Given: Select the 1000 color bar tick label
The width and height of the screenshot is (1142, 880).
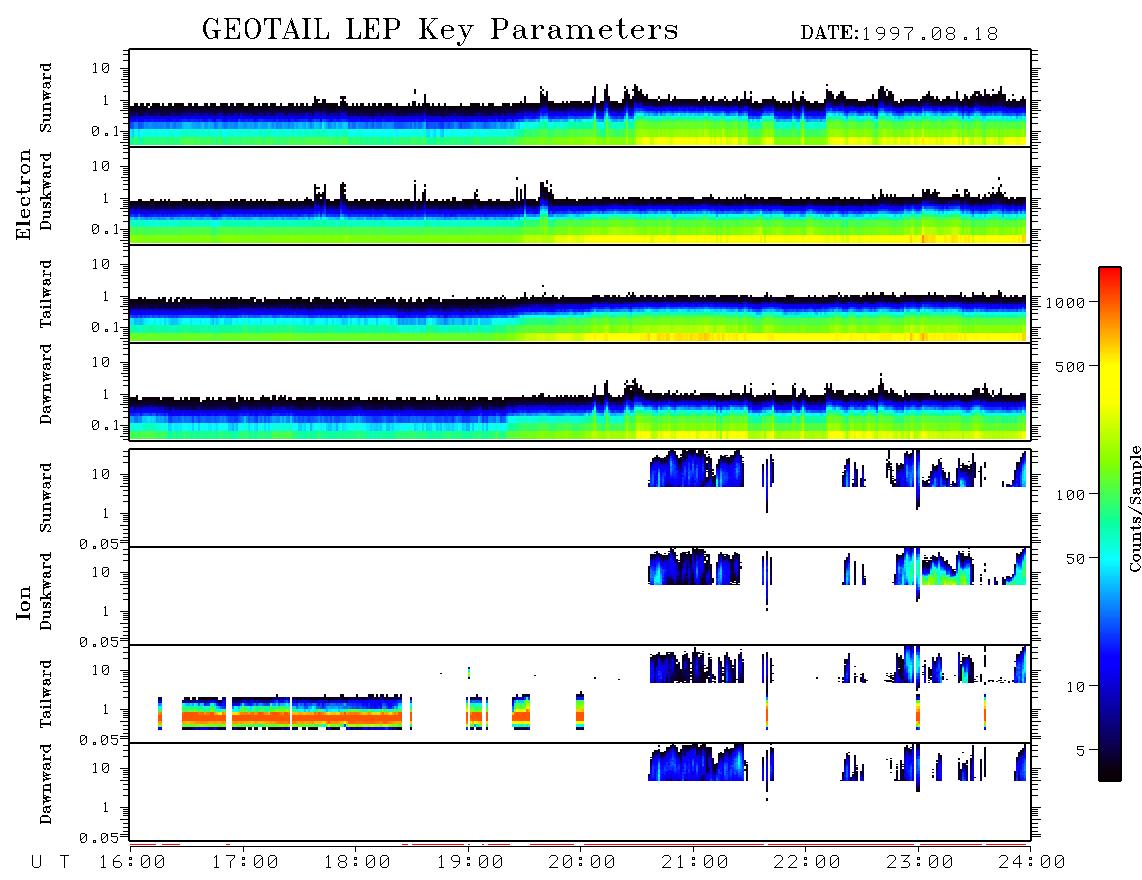Looking at the screenshot, I should pyautogui.click(x=1065, y=303).
